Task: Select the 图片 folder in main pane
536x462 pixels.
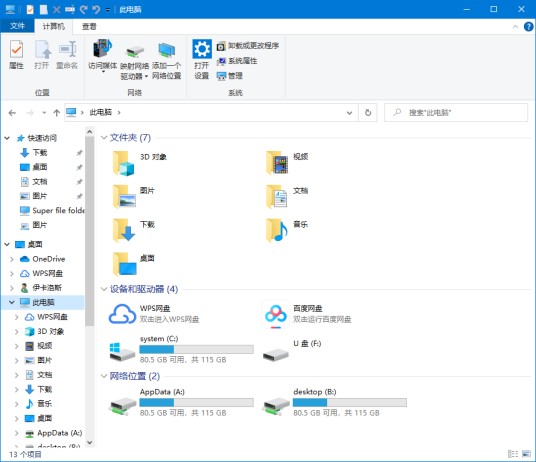Action: (134, 196)
